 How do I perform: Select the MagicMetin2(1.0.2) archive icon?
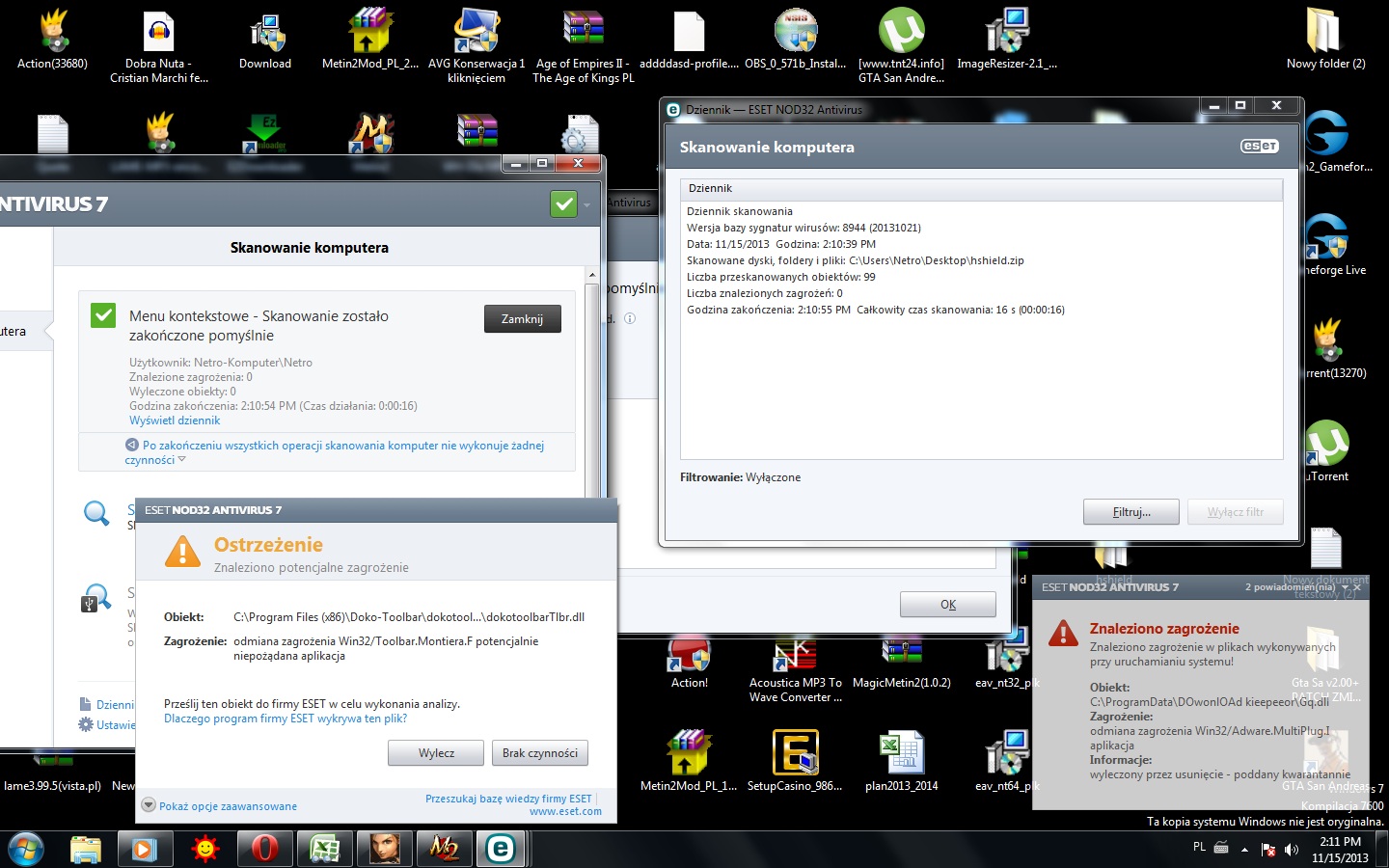coord(902,664)
